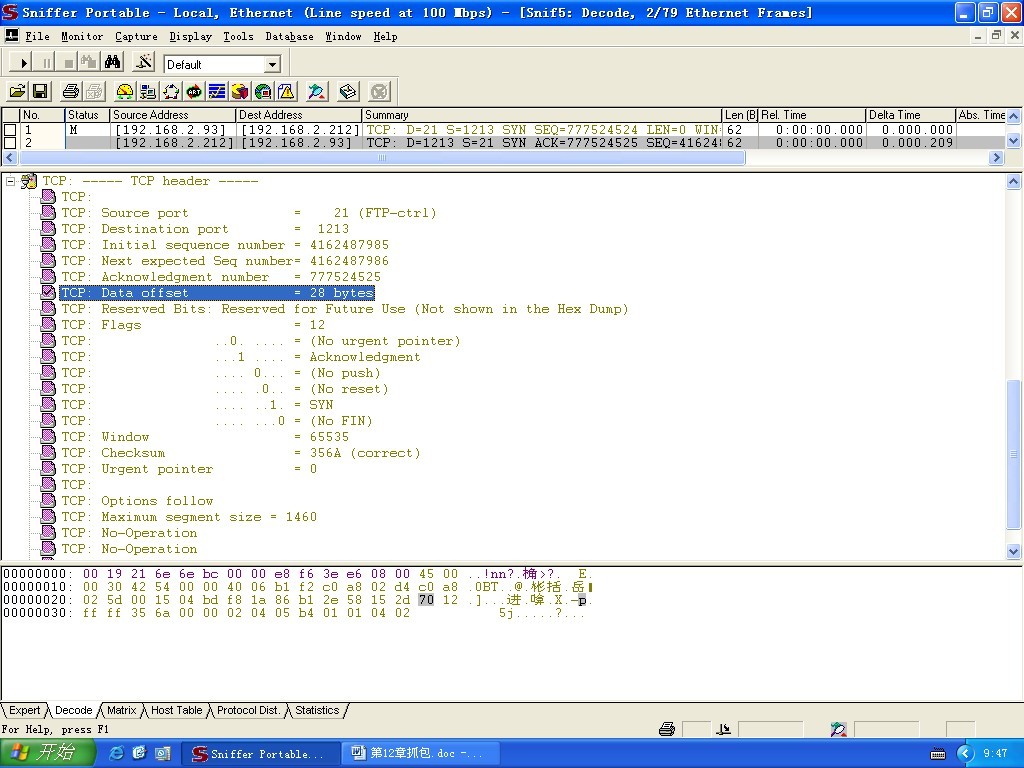Click the address book toolbar icon
This screenshot has width=1024, height=768.
point(348,91)
